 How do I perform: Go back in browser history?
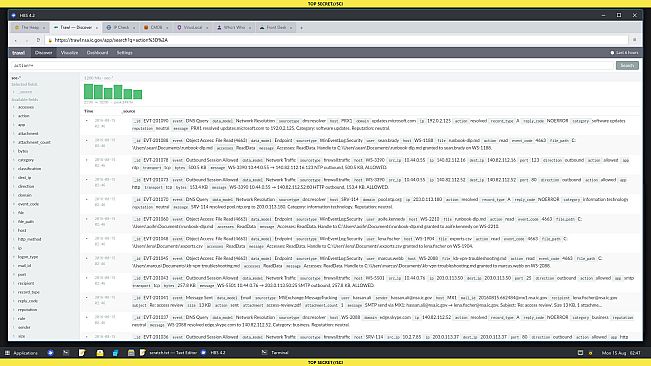click(x=16, y=40)
